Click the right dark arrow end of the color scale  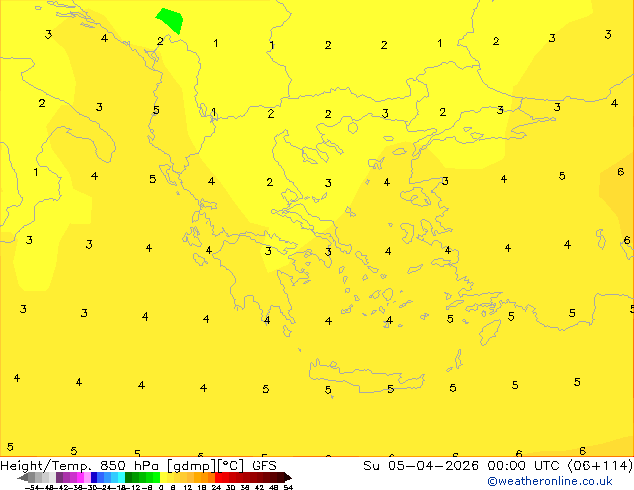coord(287,478)
